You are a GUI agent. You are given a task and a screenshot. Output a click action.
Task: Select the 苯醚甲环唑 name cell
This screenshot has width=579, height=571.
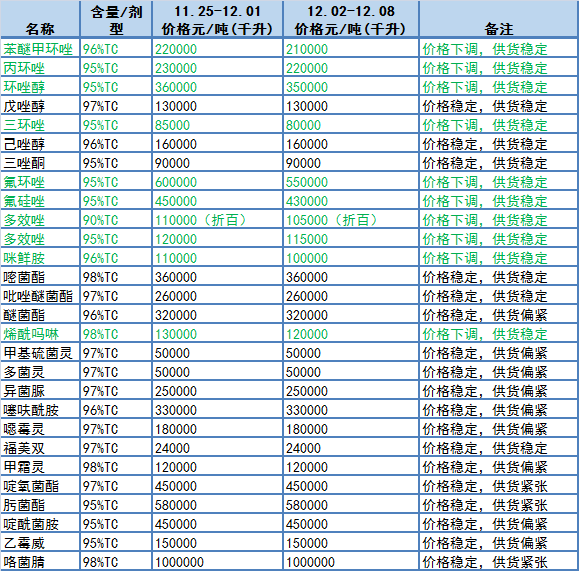click(x=40, y=48)
